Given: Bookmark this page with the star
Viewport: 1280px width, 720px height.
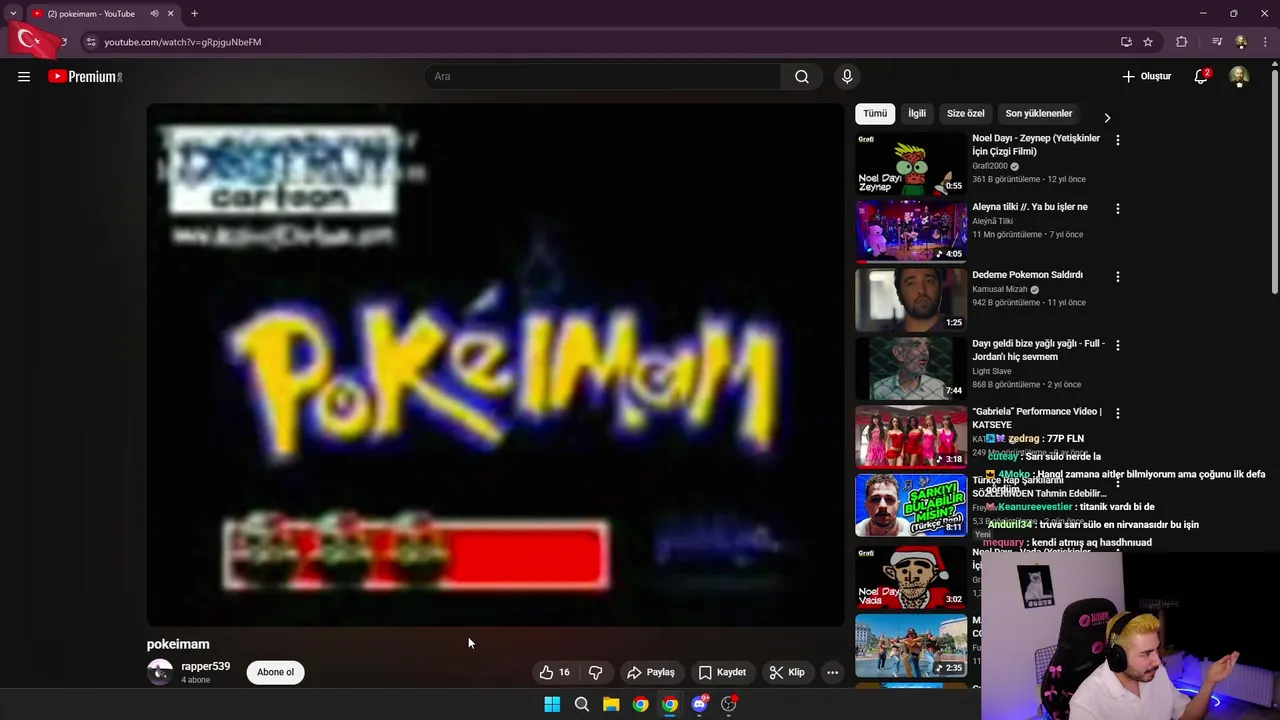Looking at the screenshot, I should point(1148,42).
